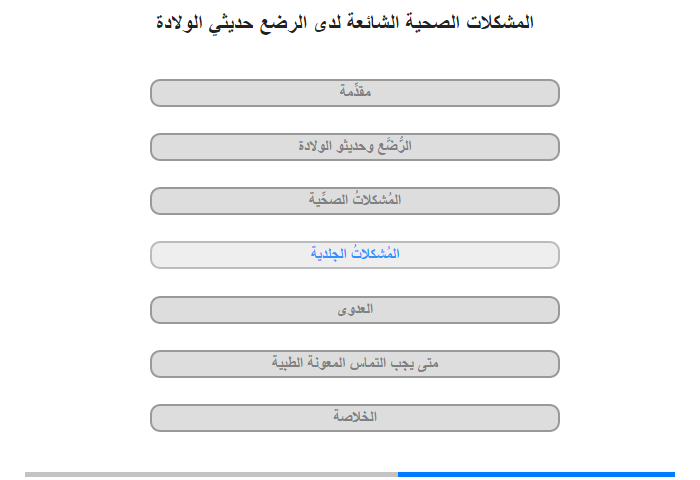This screenshot has width=700, height=480.
Task: Click the highlighted المُشكلاتُ الجلدية button
Action: tap(354, 255)
